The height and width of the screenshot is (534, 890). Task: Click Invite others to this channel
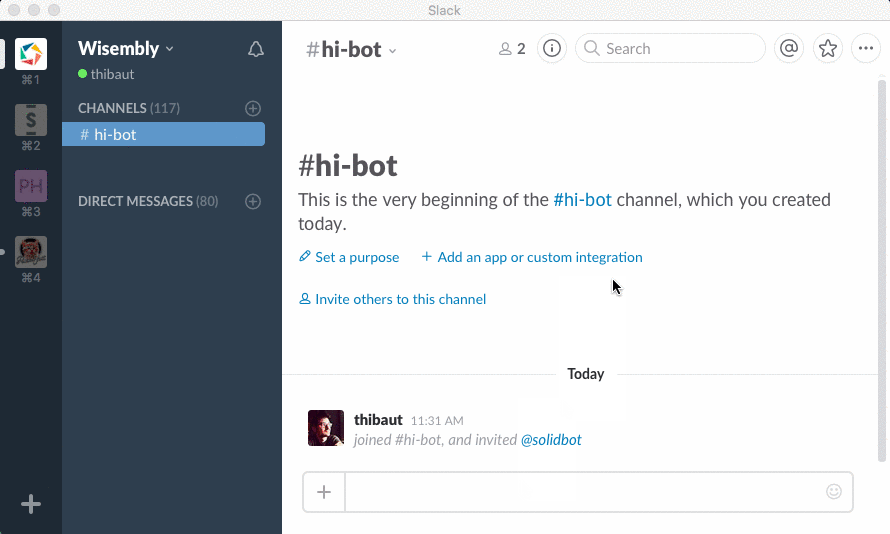pyautogui.click(x=392, y=299)
